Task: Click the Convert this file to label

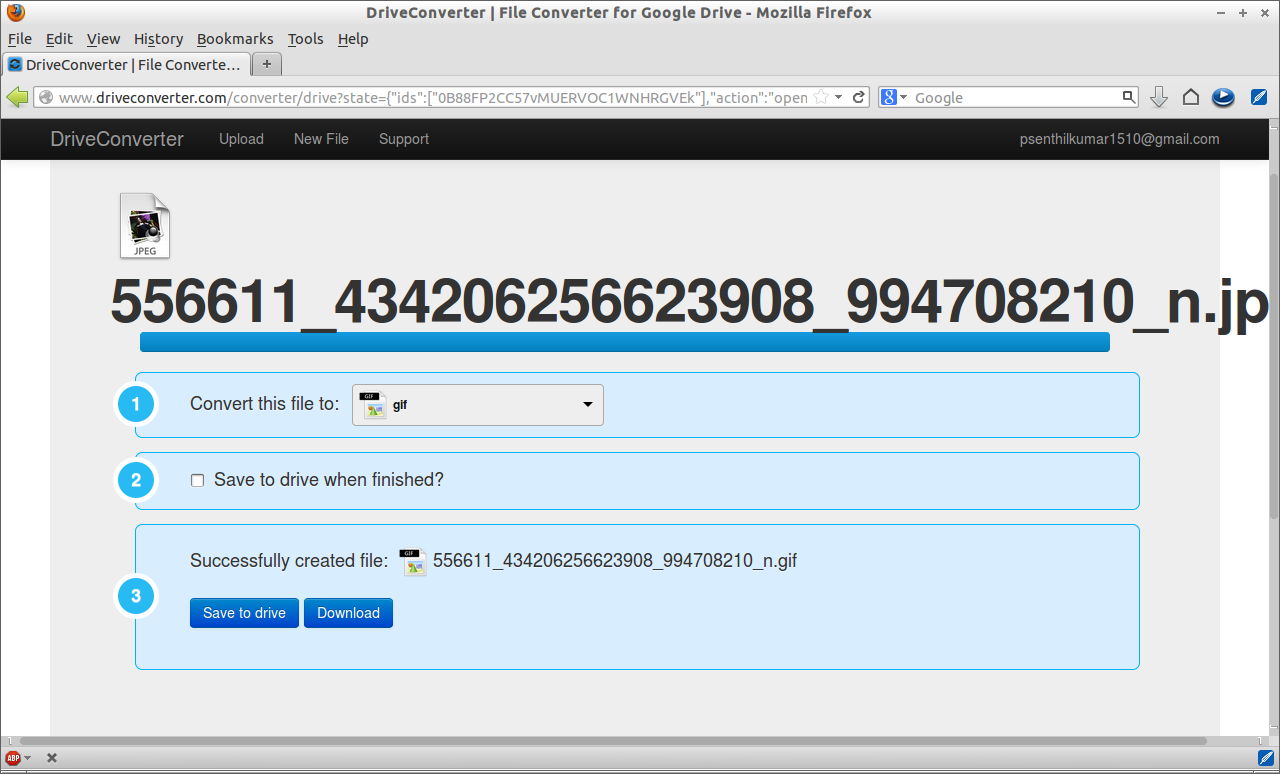Action: pyautogui.click(x=265, y=404)
